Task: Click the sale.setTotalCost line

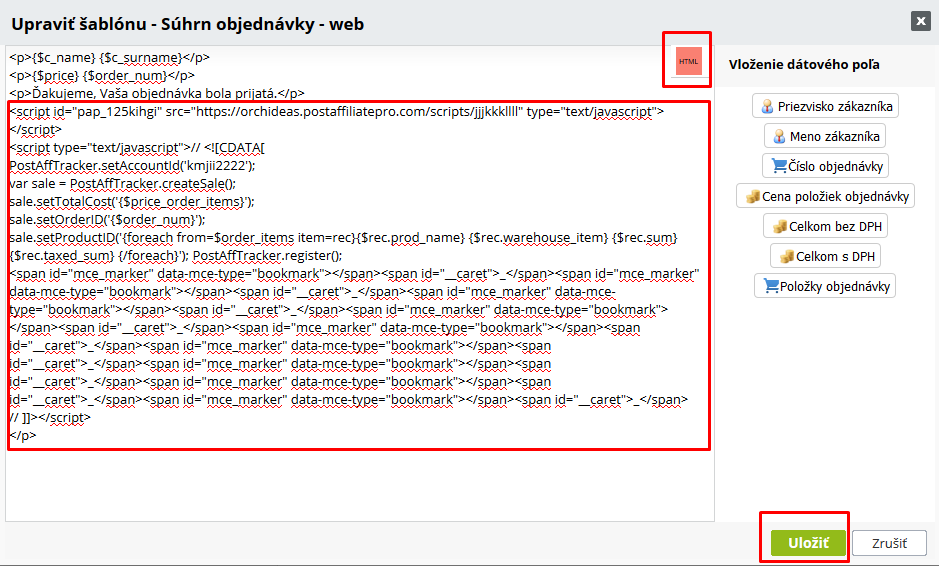Action: click(x=132, y=201)
